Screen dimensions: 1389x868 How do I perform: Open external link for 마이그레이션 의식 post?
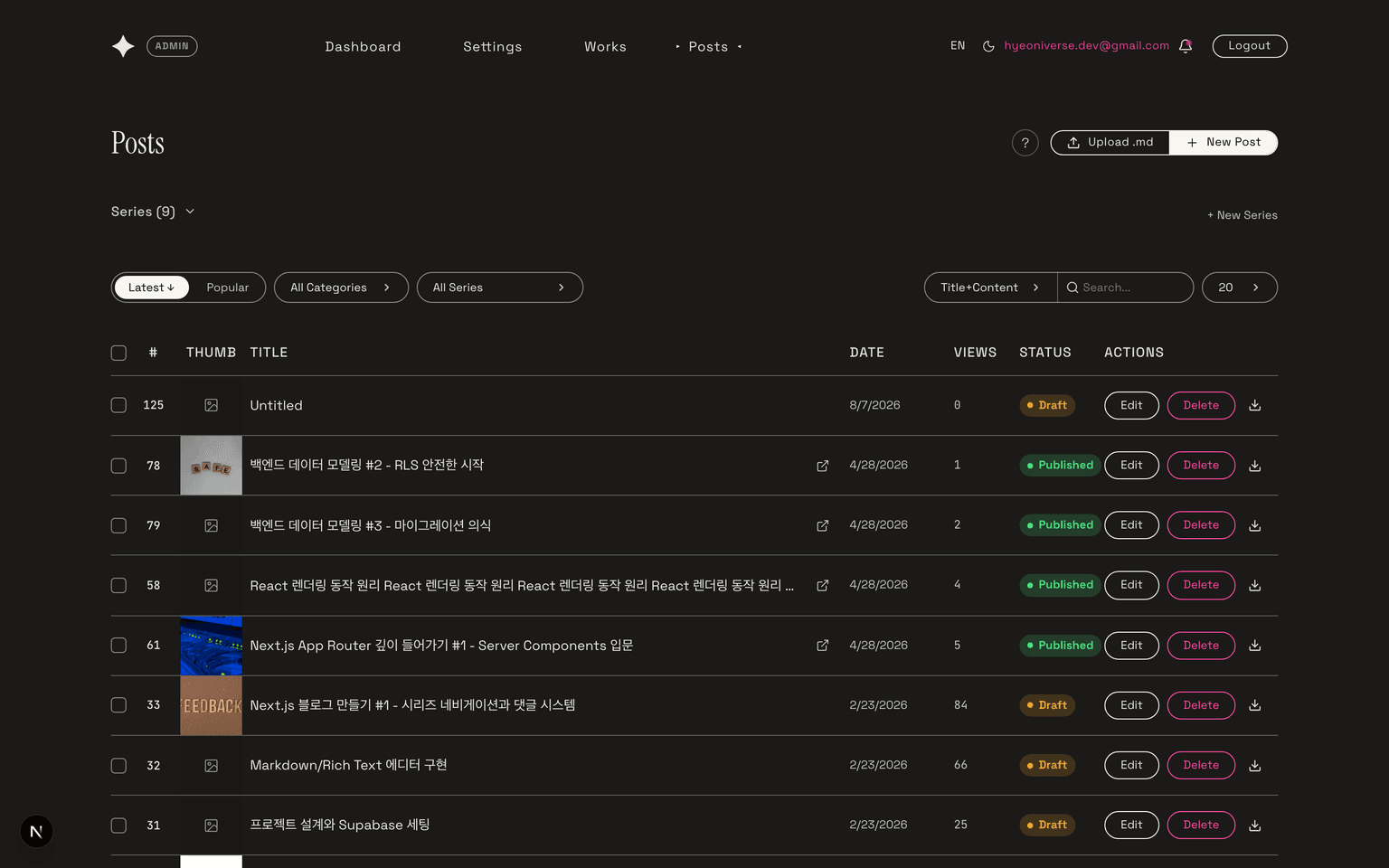[x=823, y=525]
